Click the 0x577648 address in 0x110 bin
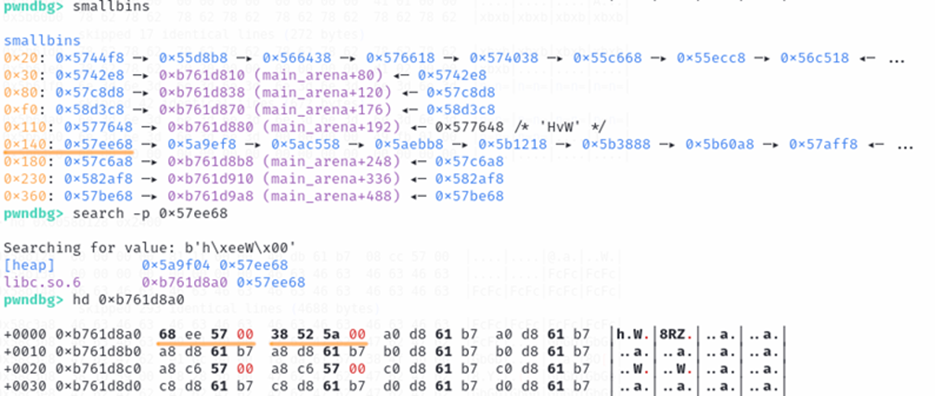Image resolution: width=935 pixels, height=396 pixels. [98, 127]
